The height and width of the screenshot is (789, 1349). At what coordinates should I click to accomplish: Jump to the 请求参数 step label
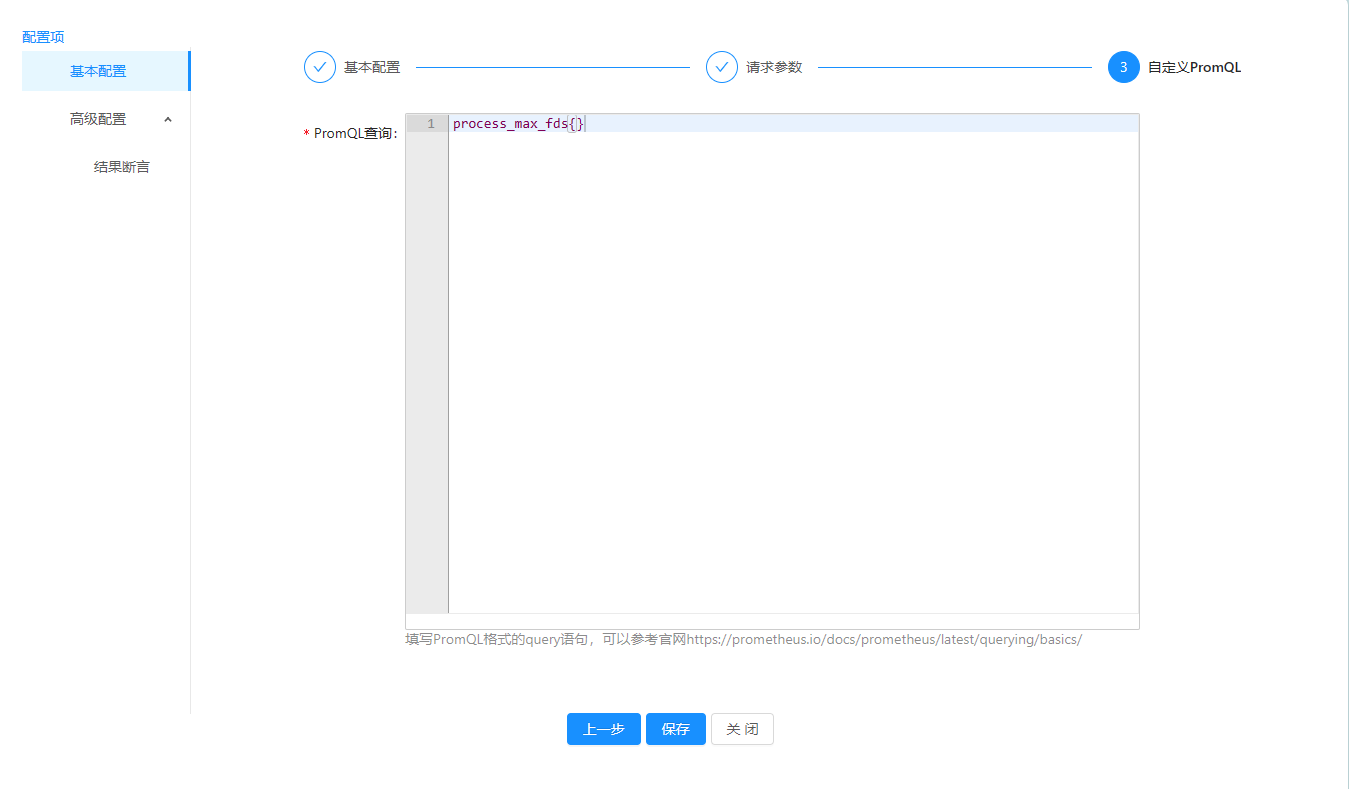coord(774,67)
